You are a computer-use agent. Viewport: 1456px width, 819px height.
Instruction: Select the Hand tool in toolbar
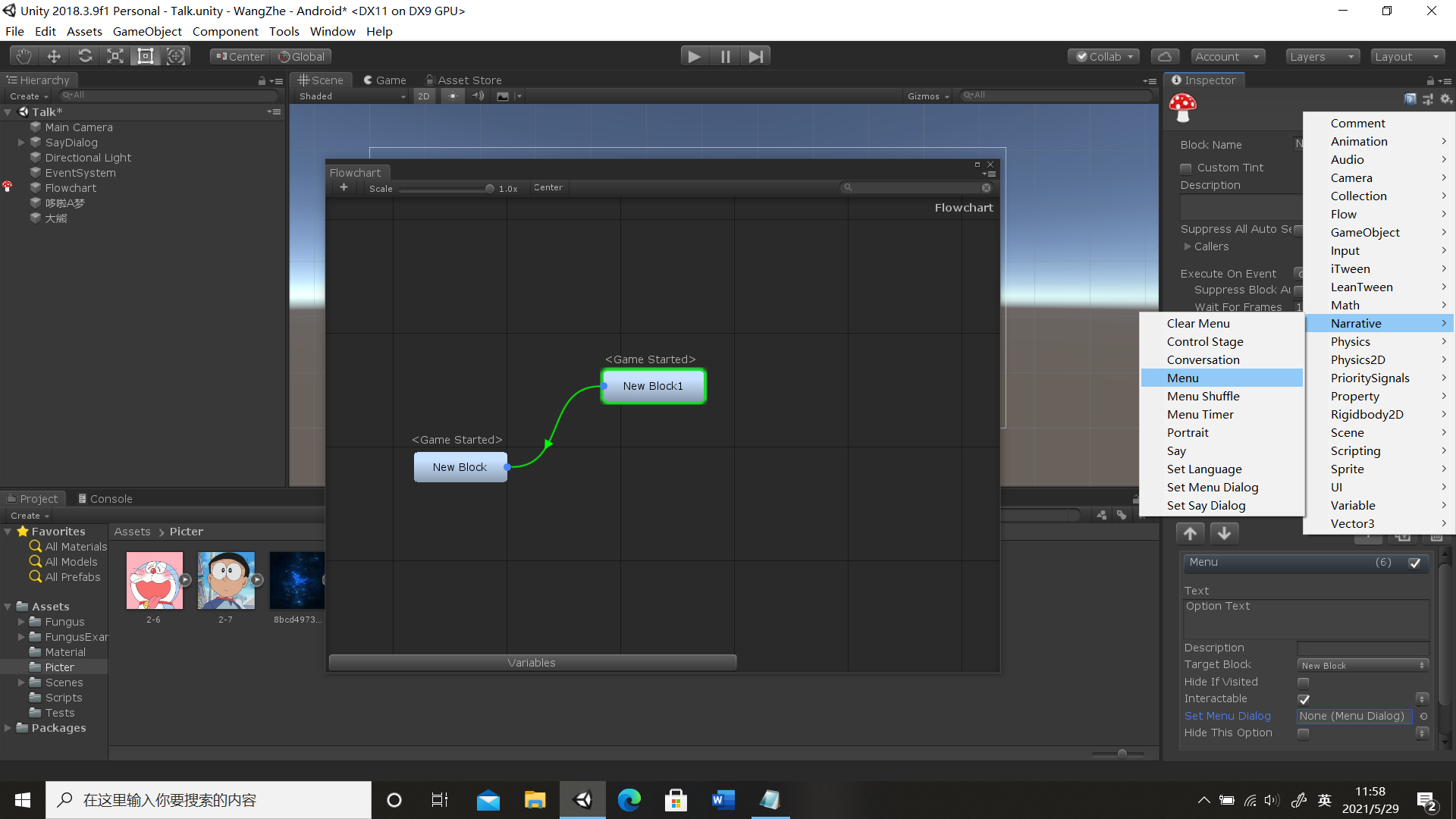click(24, 56)
